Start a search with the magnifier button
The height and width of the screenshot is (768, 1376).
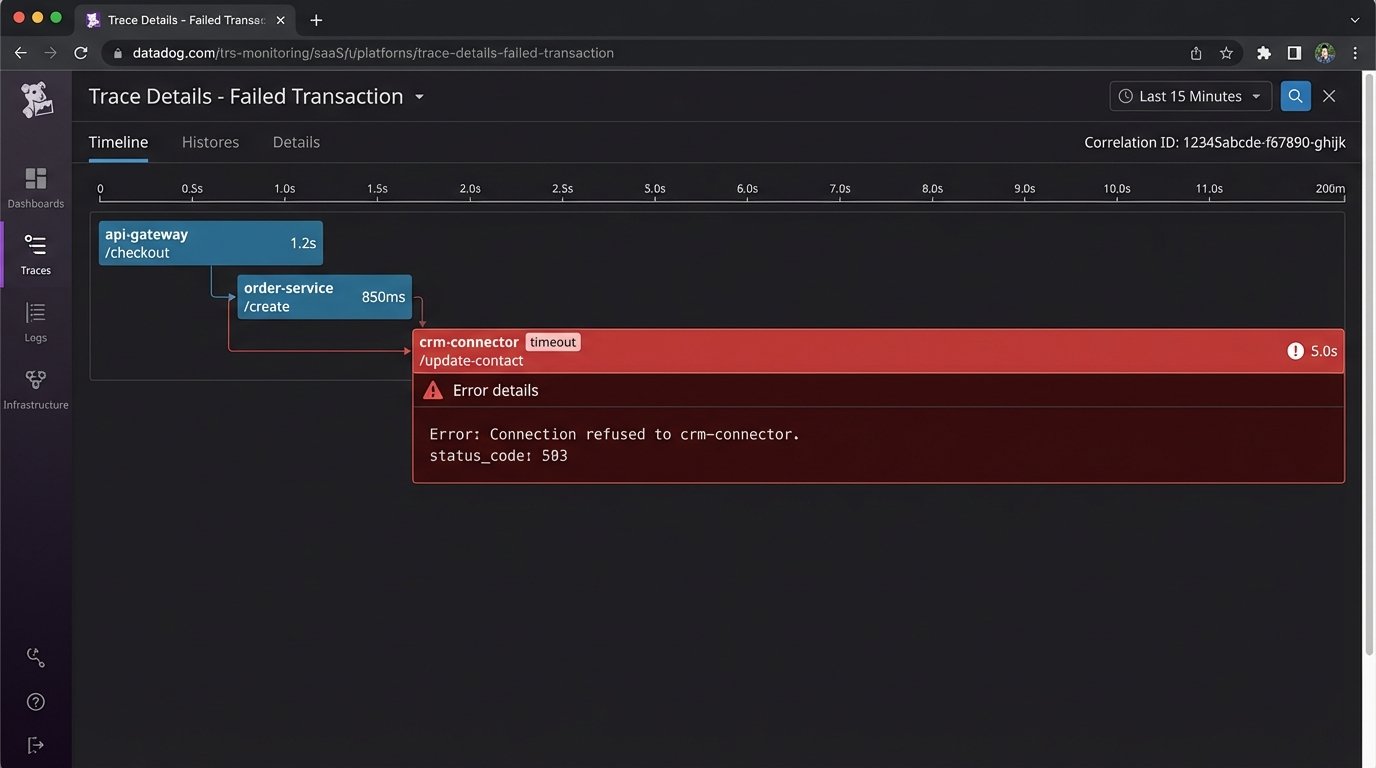[1295, 95]
